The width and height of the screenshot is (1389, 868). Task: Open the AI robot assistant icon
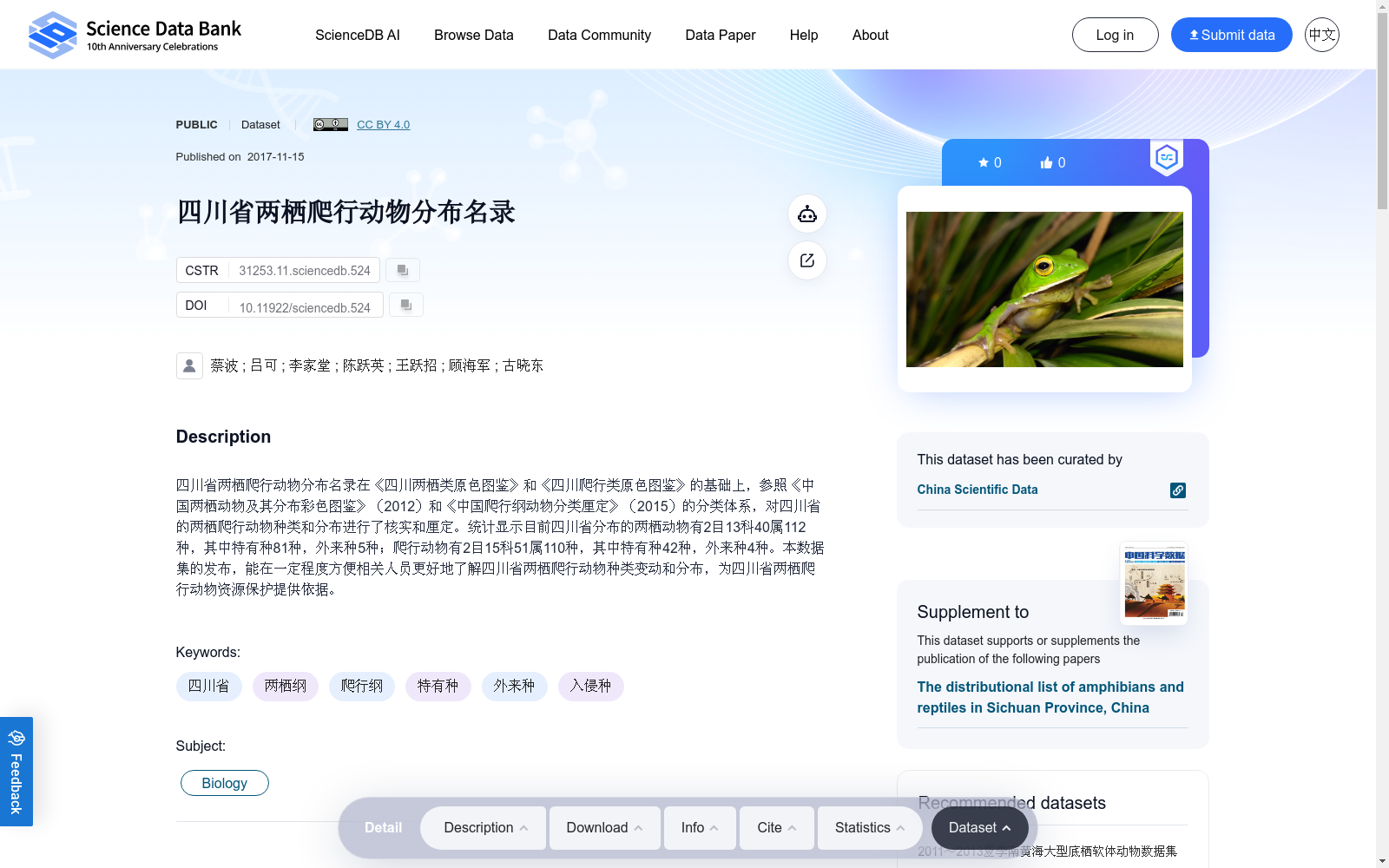coord(807,214)
